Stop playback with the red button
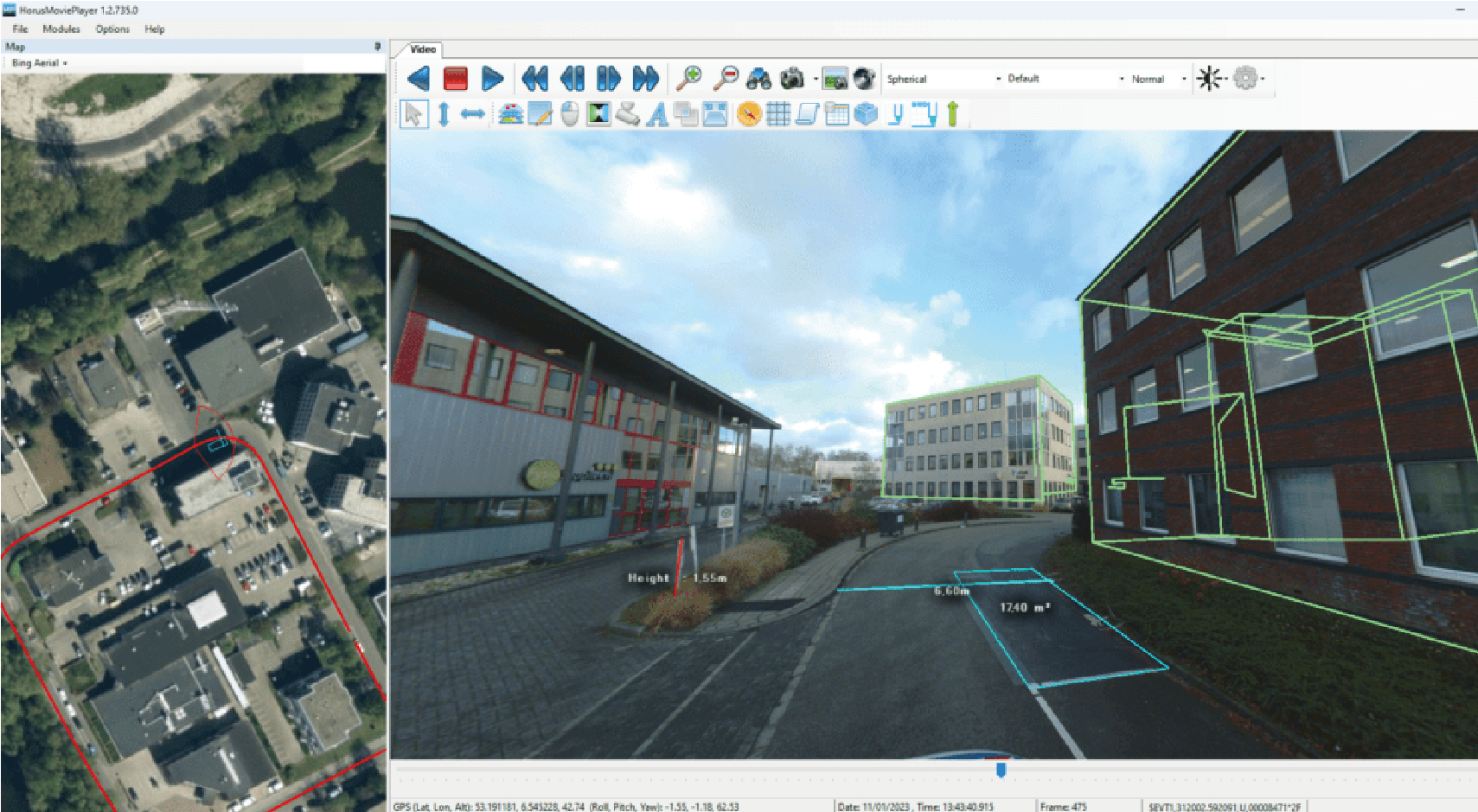The image size is (1478, 812). pyautogui.click(x=457, y=77)
